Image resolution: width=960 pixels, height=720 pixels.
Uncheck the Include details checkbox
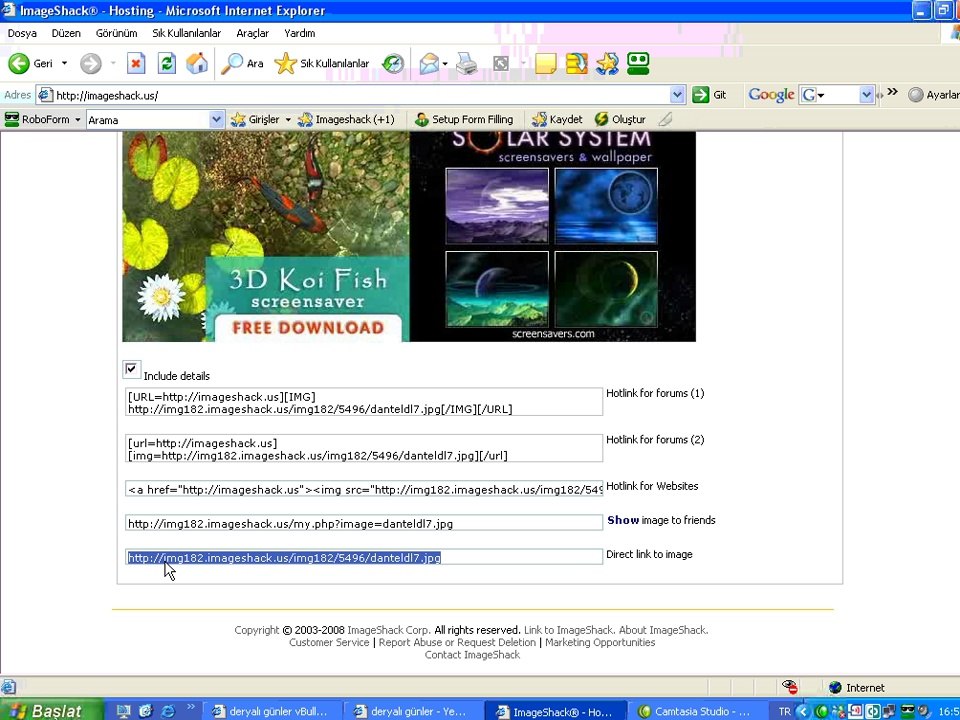tap(131, 369)
